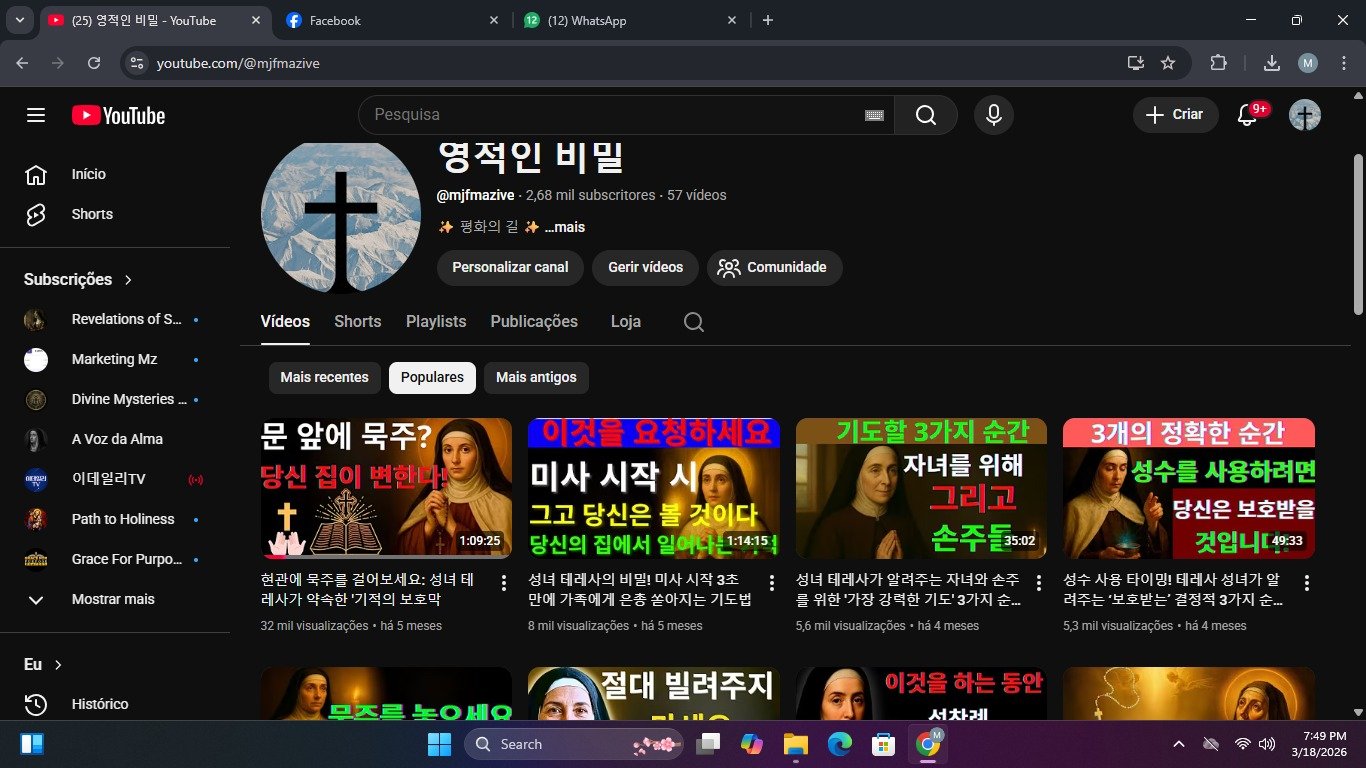Select the Populares filter chip

[x=432, y=377]
